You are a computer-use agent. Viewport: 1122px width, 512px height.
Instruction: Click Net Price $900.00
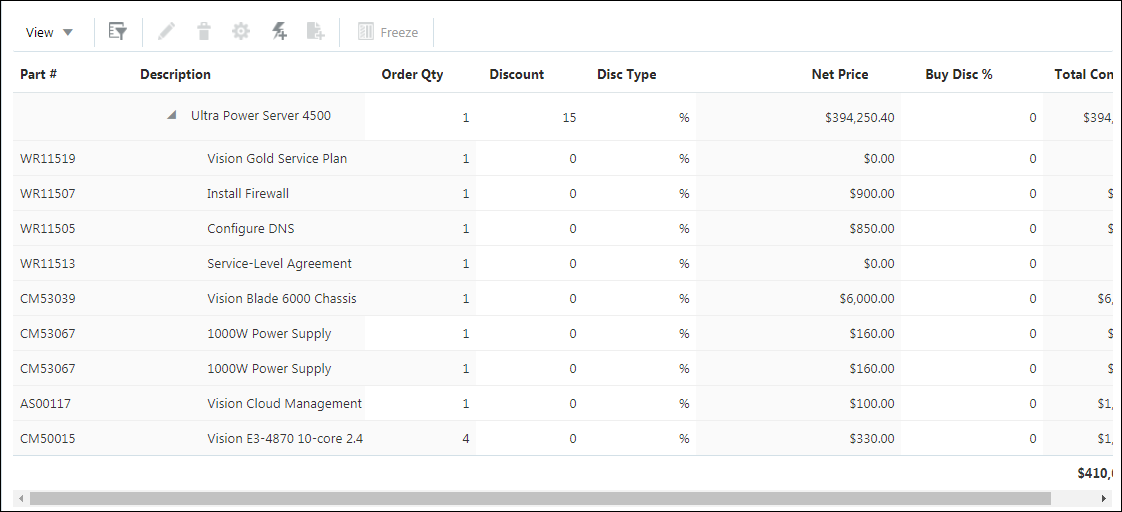coord(872,194)
